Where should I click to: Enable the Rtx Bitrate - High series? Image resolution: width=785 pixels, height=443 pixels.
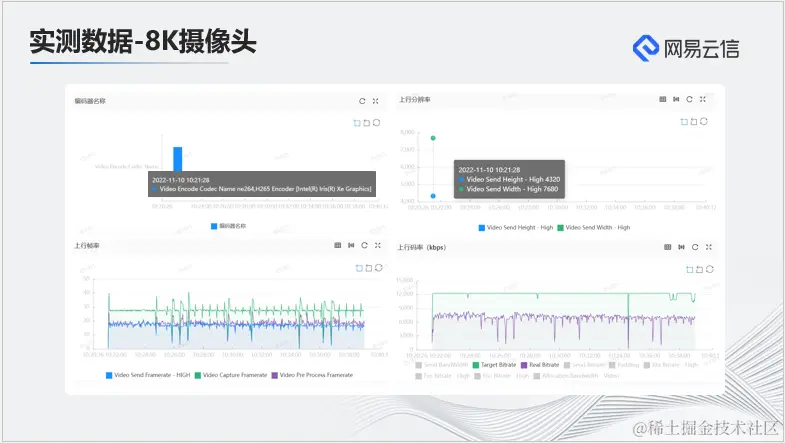pyautogui.click(x=671, y=365)
